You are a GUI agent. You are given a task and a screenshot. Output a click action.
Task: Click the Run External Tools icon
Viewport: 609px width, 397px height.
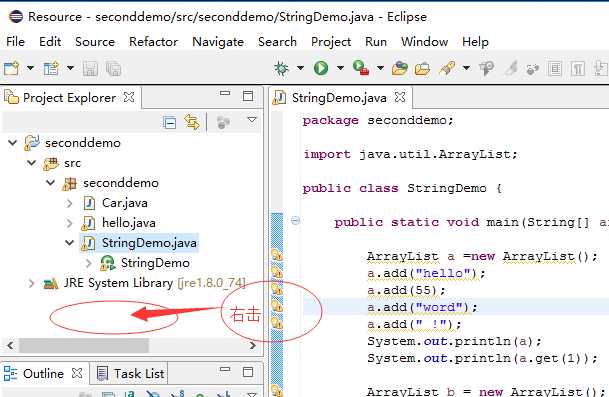(361, 68)
